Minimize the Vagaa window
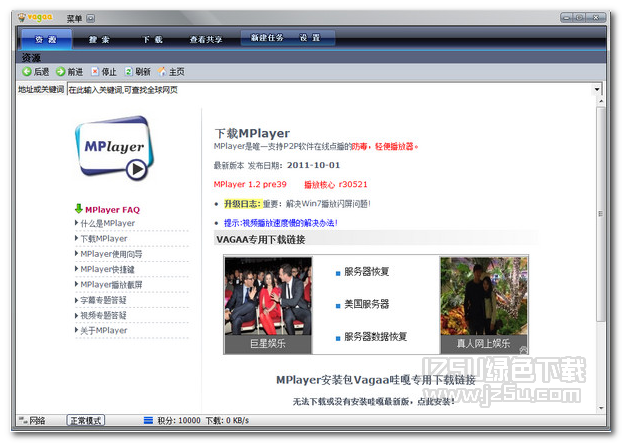 point(566,17)
